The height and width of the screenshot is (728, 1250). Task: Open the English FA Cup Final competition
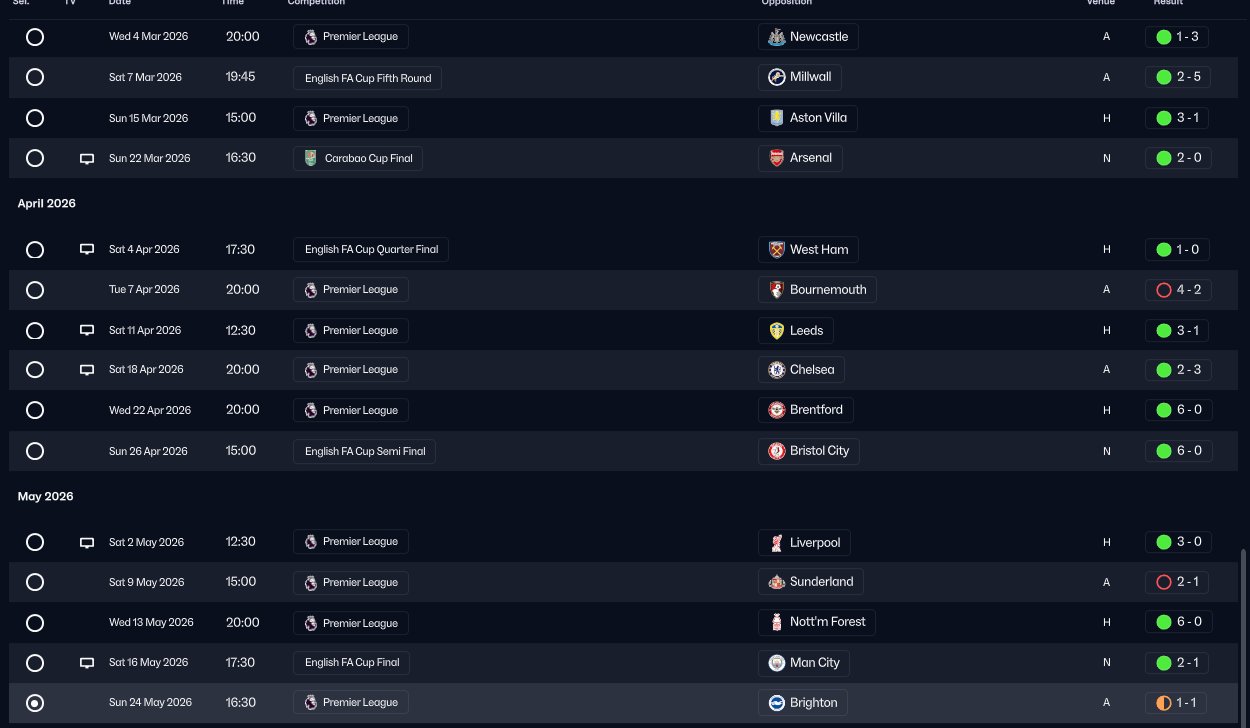352,662
